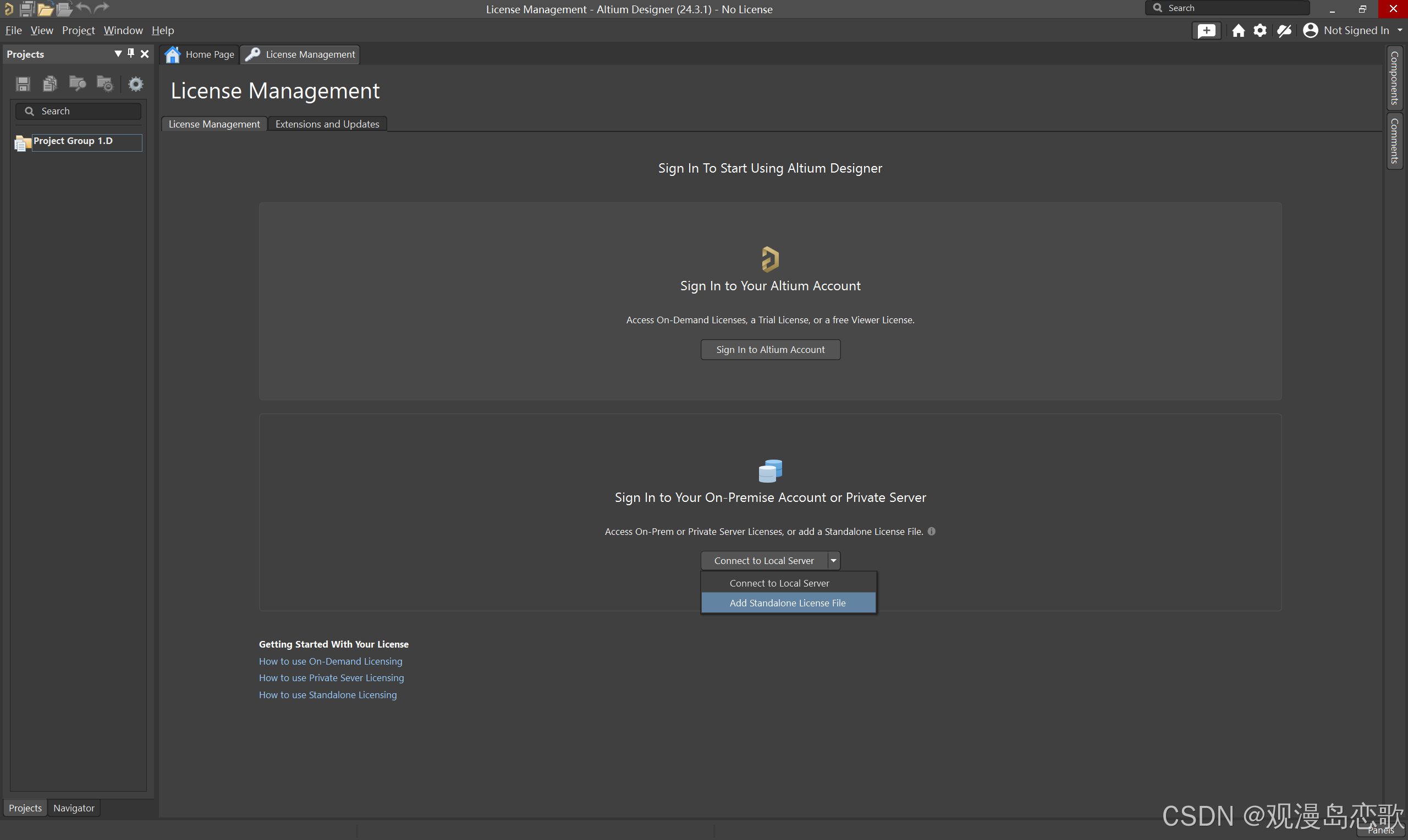
Task: Toggle the Projects panel pin icon
Action: coord(131,53)
